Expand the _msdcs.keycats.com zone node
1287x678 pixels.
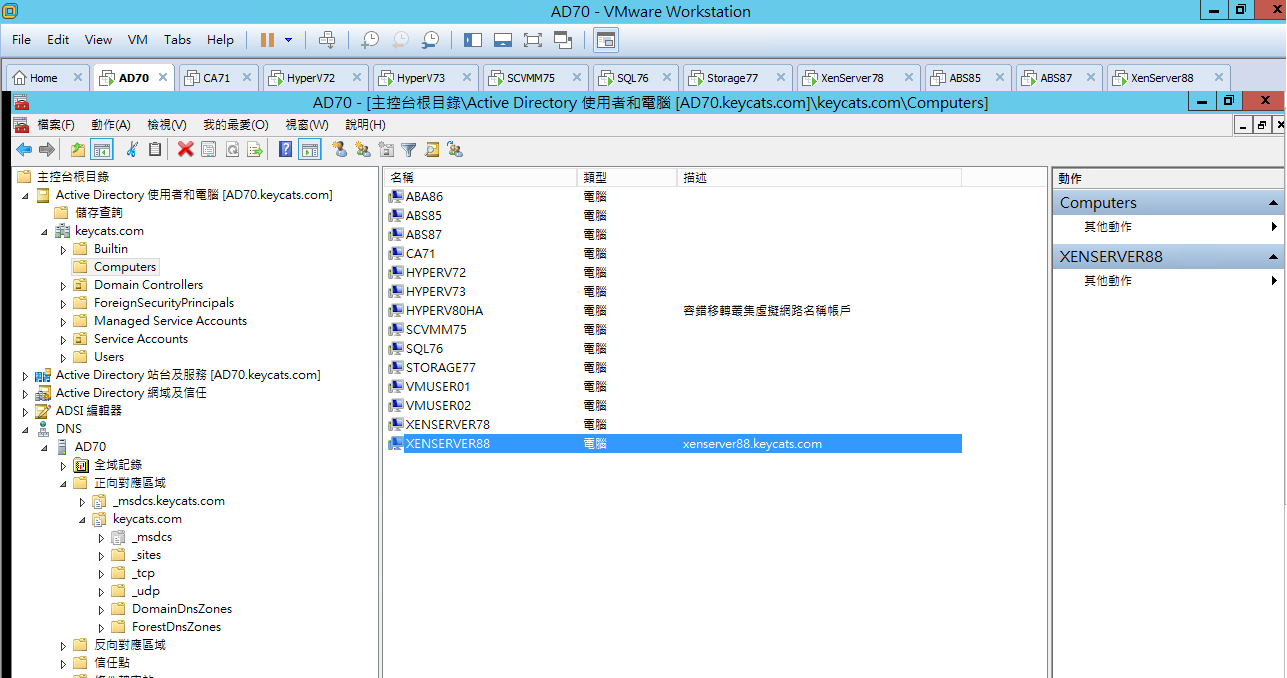coord(82,501)
